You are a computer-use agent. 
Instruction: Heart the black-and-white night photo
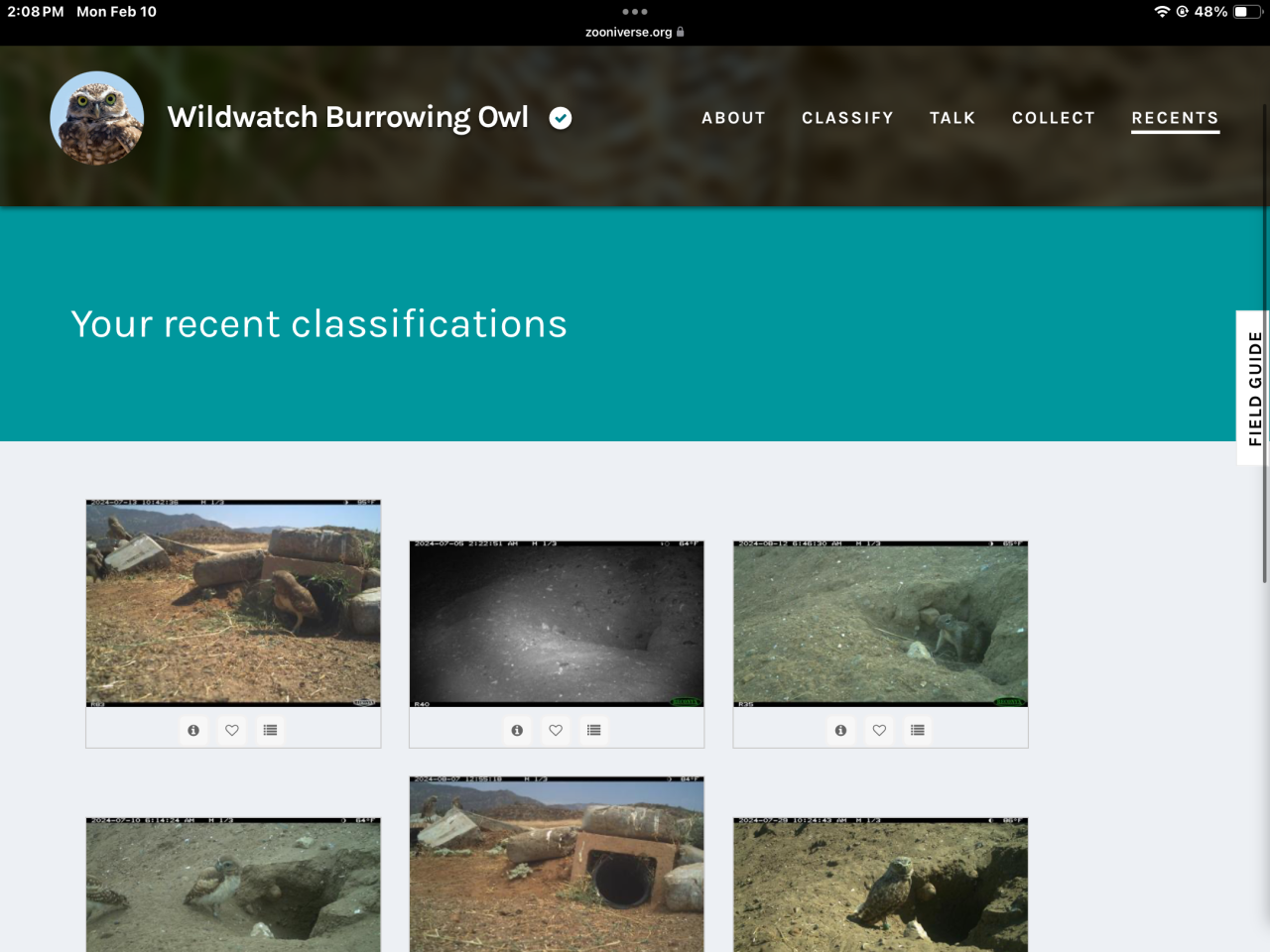[556, 730]
